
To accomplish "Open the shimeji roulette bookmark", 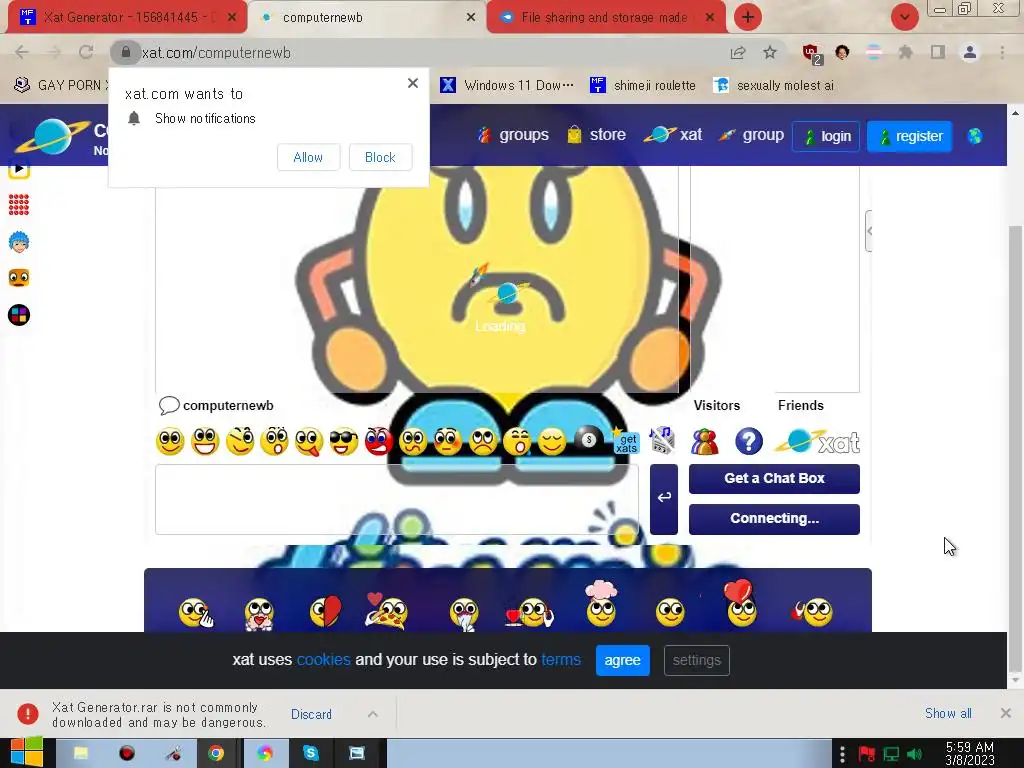I will coord(643,86).
